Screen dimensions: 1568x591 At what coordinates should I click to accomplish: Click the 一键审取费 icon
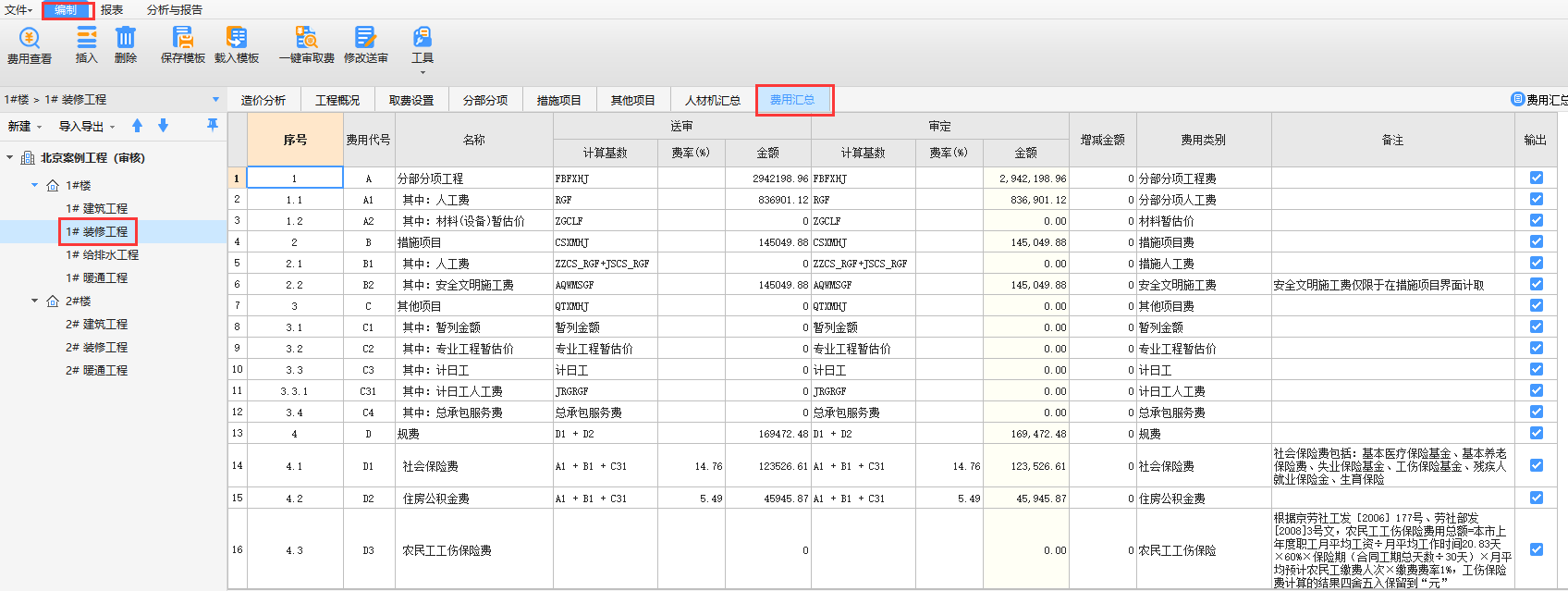coord(306,39)
